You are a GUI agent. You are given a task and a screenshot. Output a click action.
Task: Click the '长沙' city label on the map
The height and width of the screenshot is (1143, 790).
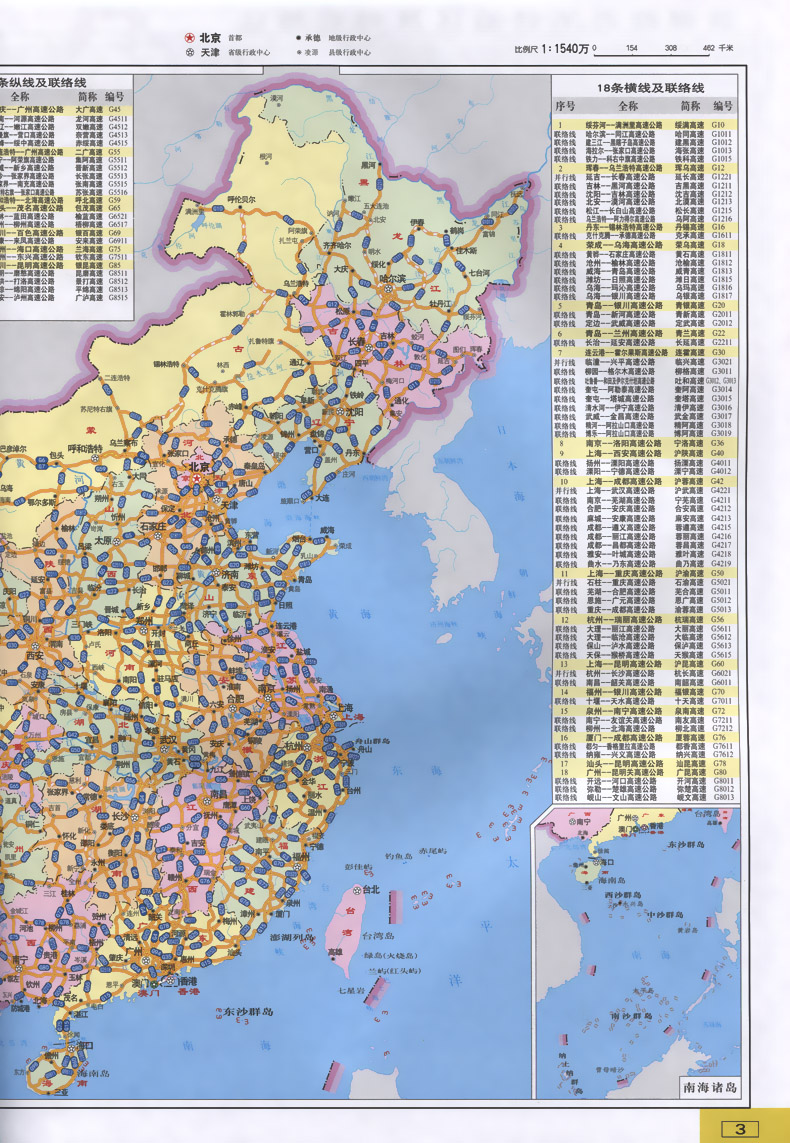(120, 816)
